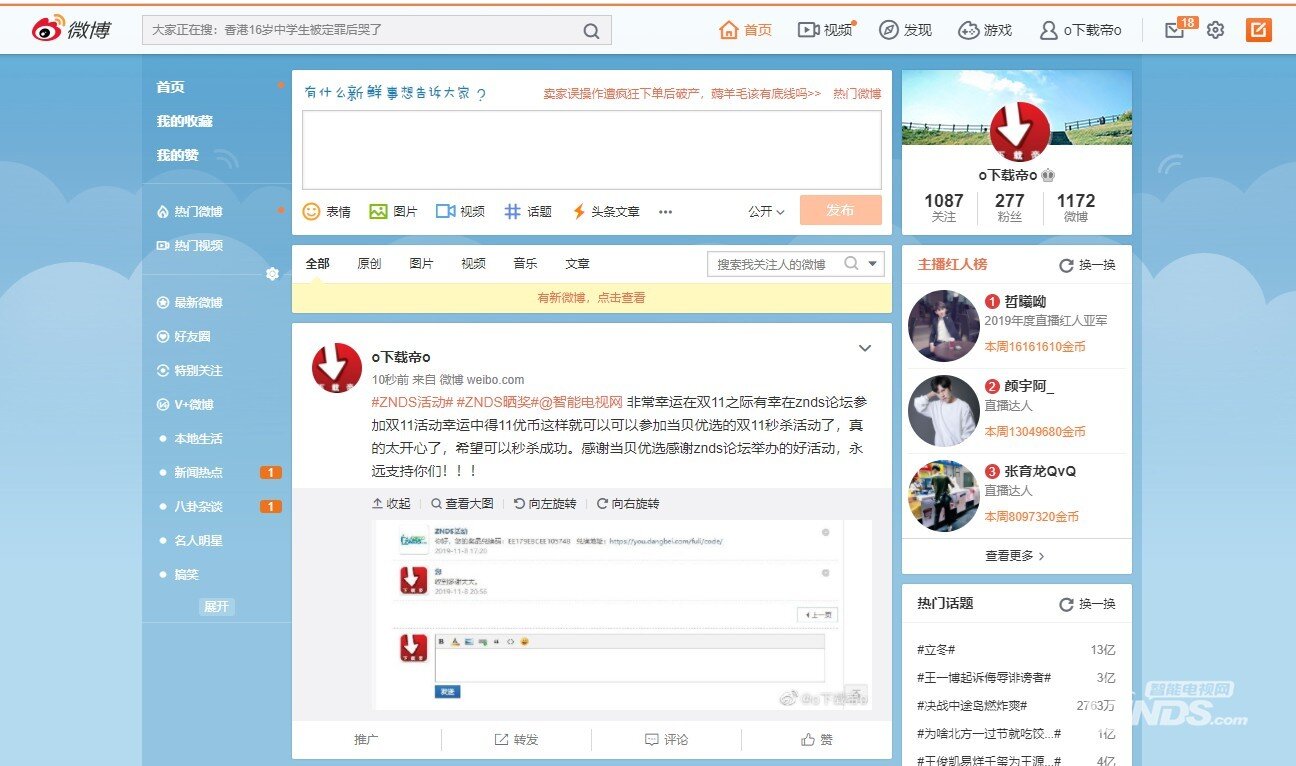Screen dimensions: 1296x766
Task: Open the user profile o下载帝o in navbar
Action: (1081, 30)
